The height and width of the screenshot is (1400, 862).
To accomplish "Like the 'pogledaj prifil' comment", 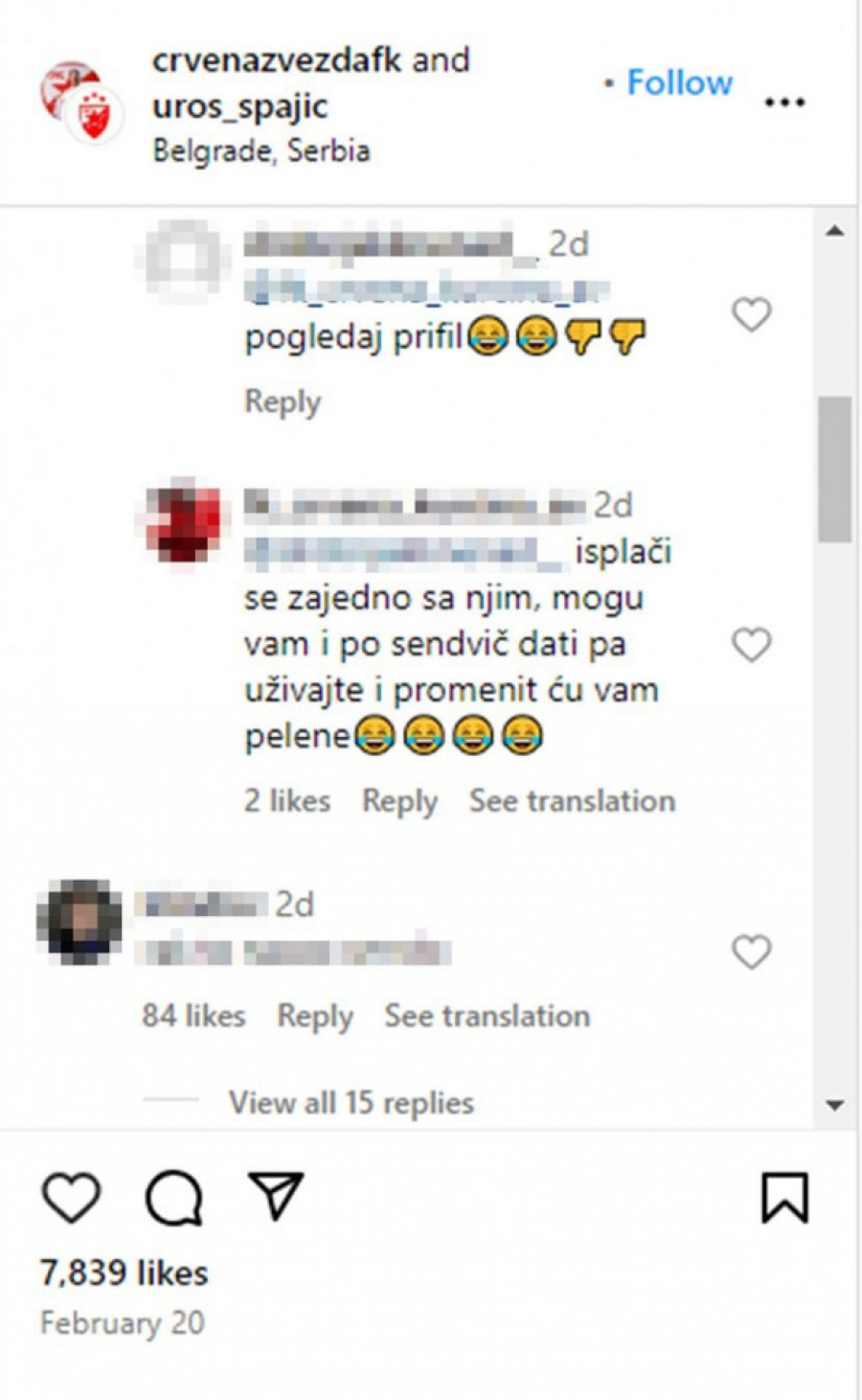I will pyautogui.click(x=751, y=314).
